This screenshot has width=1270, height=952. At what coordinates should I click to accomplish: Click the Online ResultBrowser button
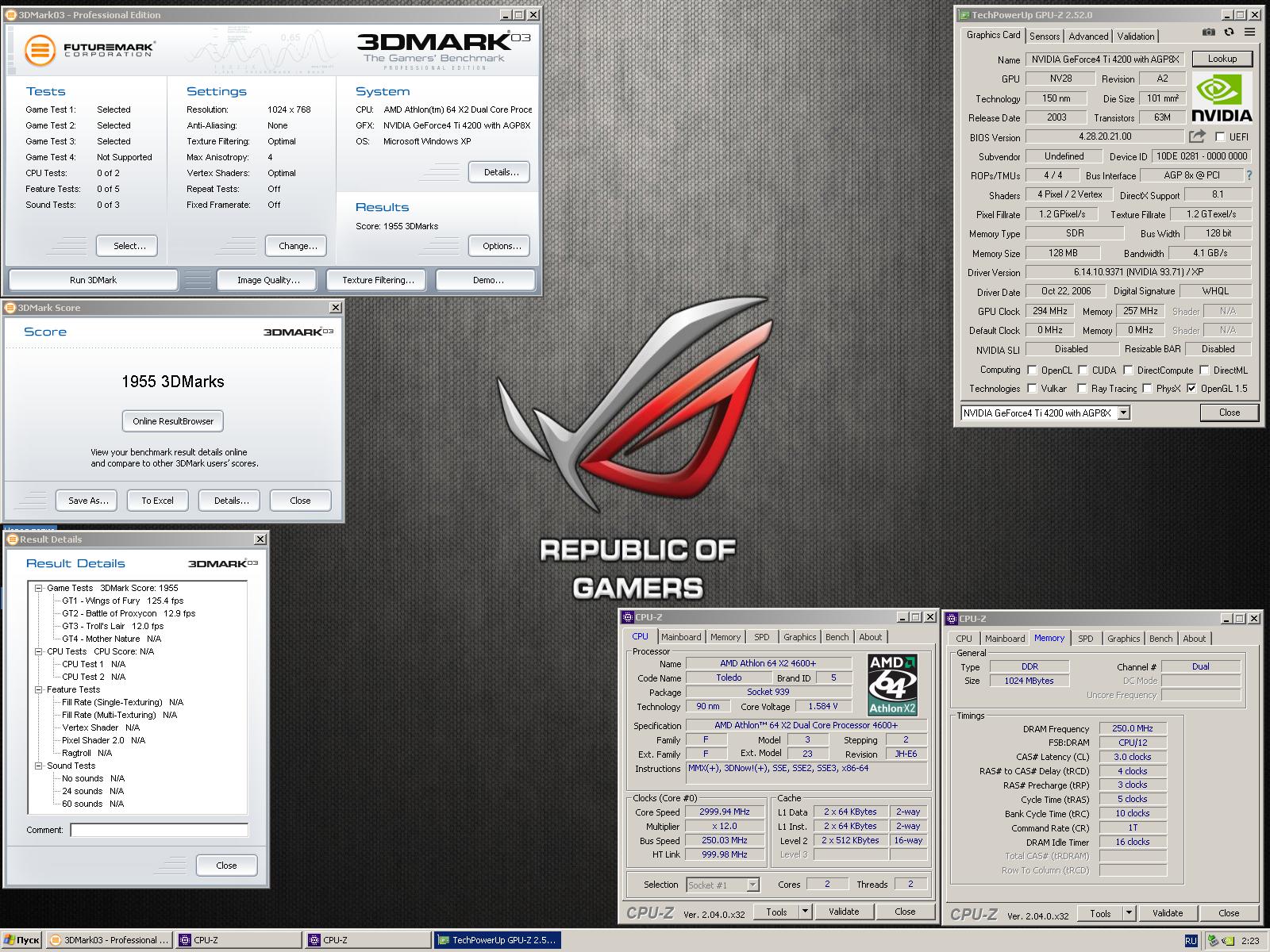(173, 421)
